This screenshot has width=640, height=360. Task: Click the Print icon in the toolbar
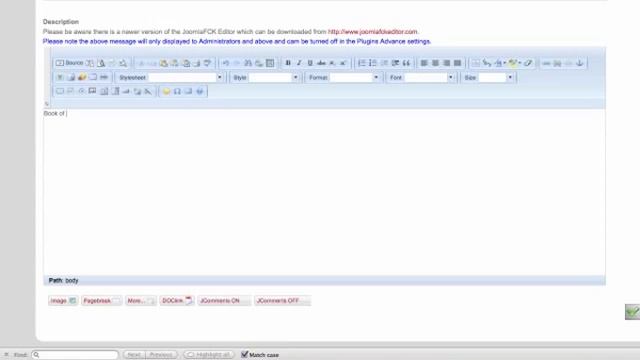coord(197,63)
